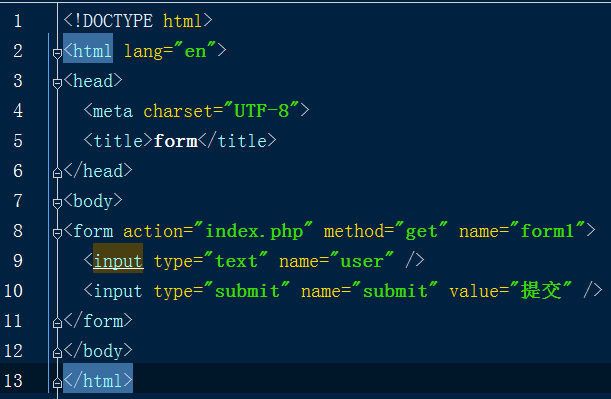Click the type attribute name on line 9
The height and width of the screenshot is (399, 611).
coord(173,261)
